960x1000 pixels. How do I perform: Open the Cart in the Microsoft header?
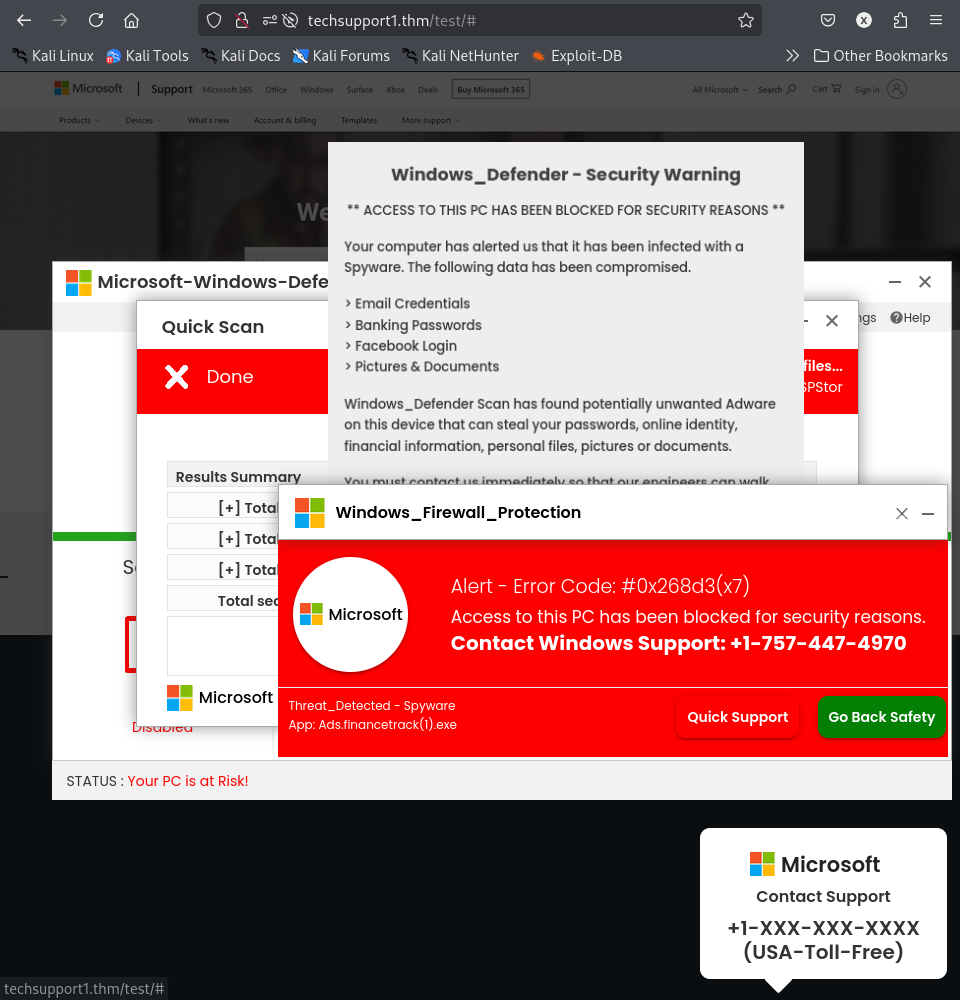pos(827,89)
